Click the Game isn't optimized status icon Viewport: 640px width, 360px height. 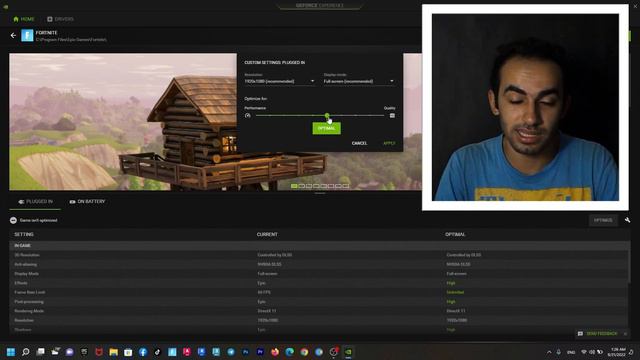pos(13,220)
